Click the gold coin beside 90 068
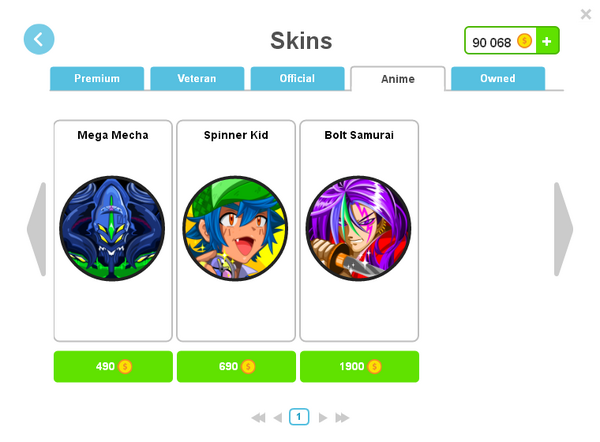This screenshot has width=600, height=442. coord(524,41)
